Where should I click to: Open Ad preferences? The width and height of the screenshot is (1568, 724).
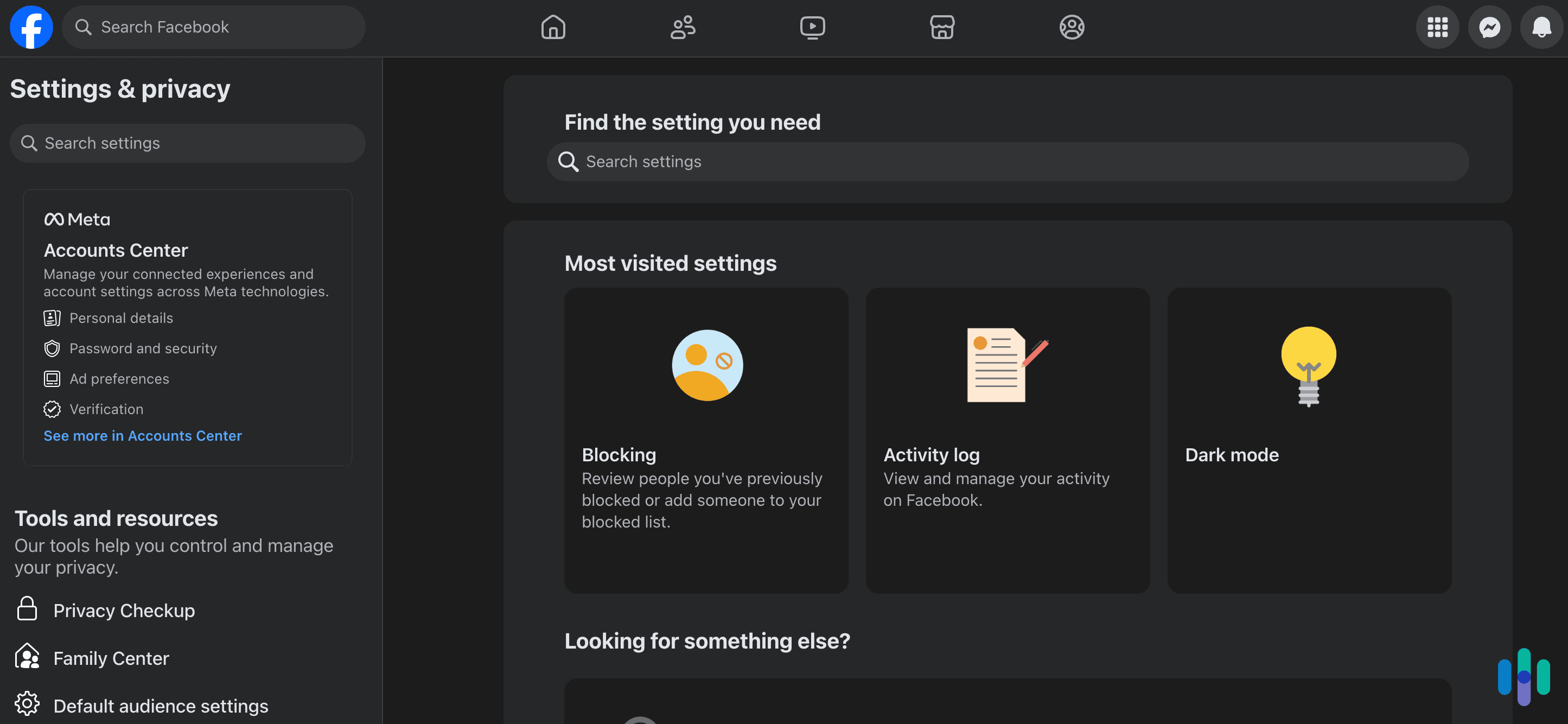119,378
